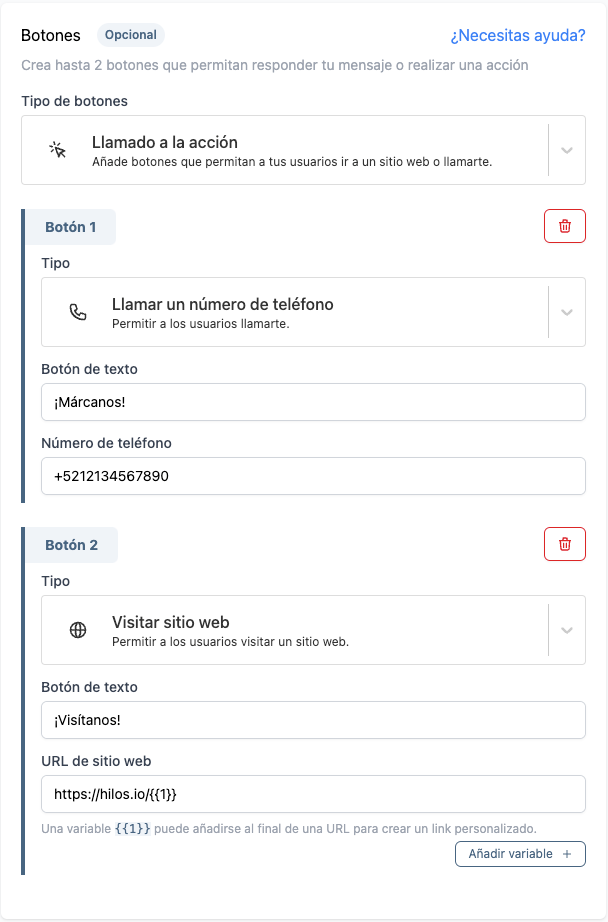This screenshot has width=608, height=922.
Task: Open the Botón 1 Tipo dropdown chevron
Action: (x=567, y=312)
